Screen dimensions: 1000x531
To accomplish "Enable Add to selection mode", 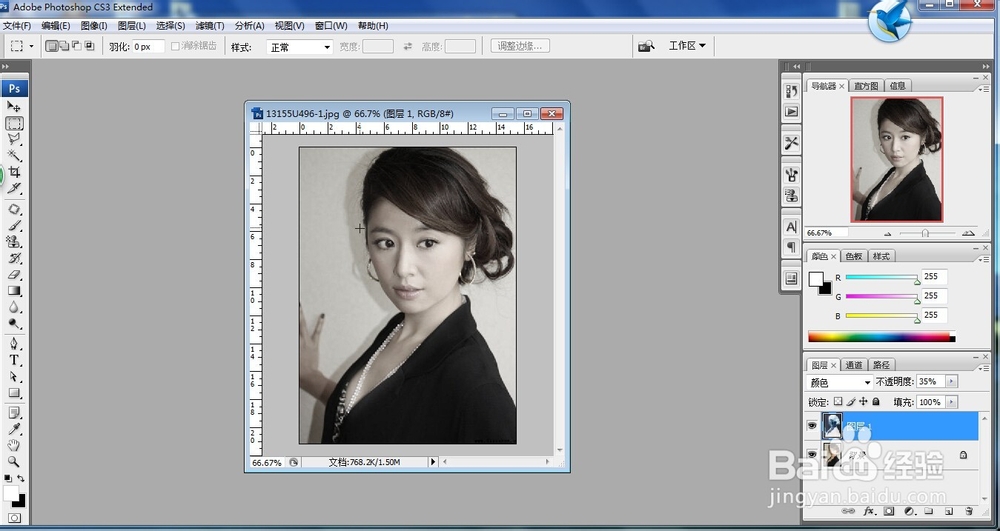I will click(x=64, y=46).
